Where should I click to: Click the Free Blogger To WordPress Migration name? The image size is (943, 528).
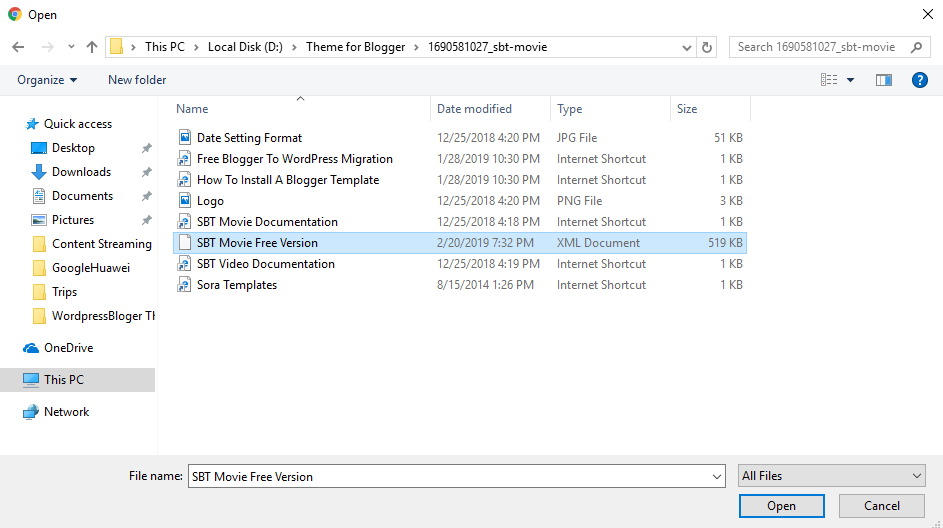[x=295, y=159]
